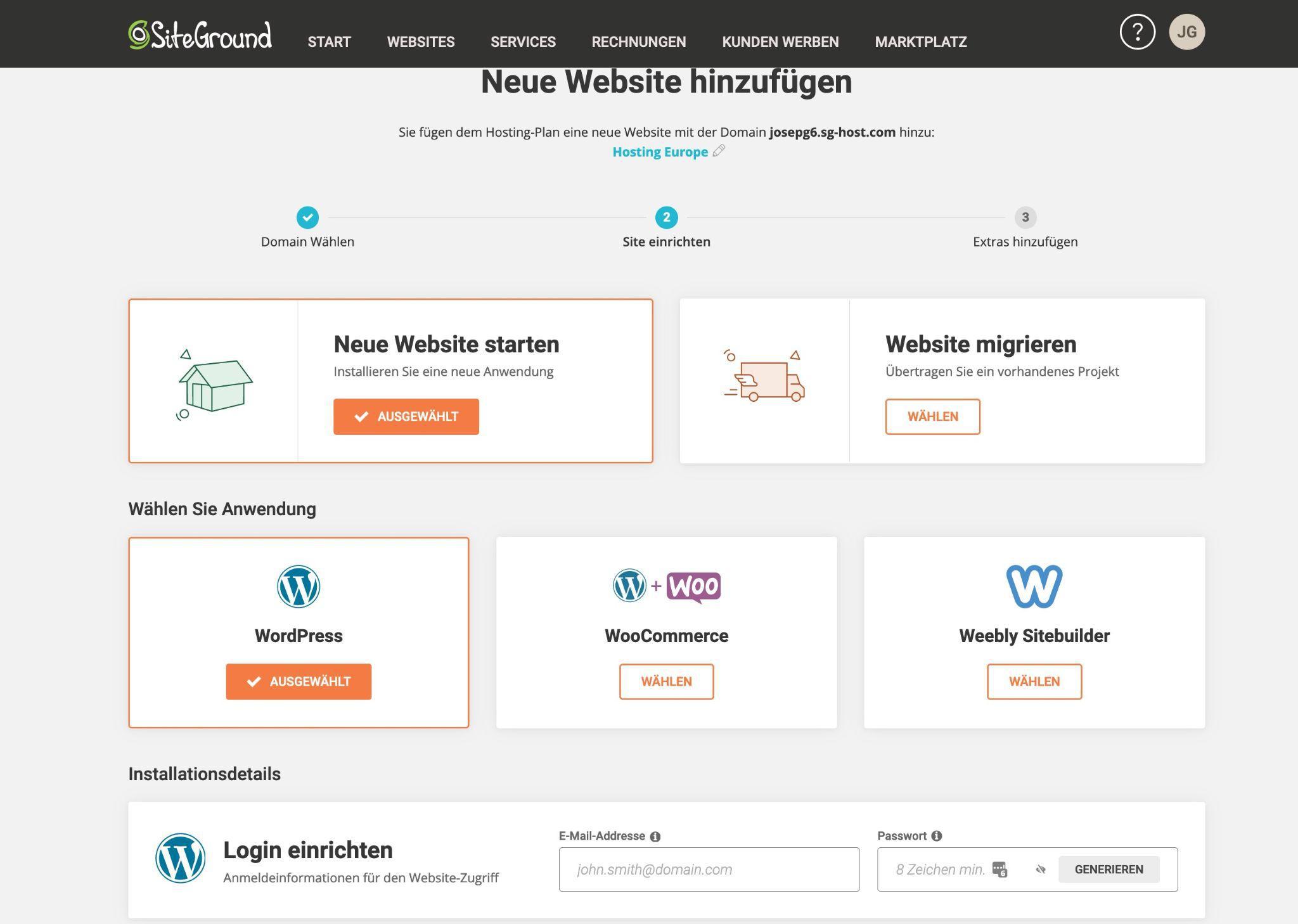Click the Extras hinzufügen step label
The height and width of the screenshot is (924, 1298).
point(1025,241)
